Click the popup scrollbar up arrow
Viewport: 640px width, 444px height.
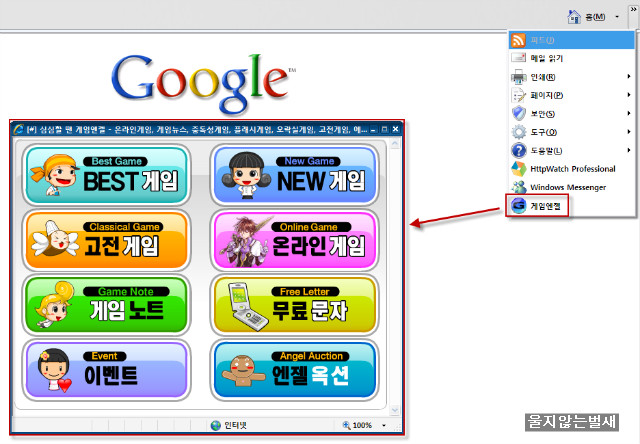pyautogui.click(x=395, y=144)
